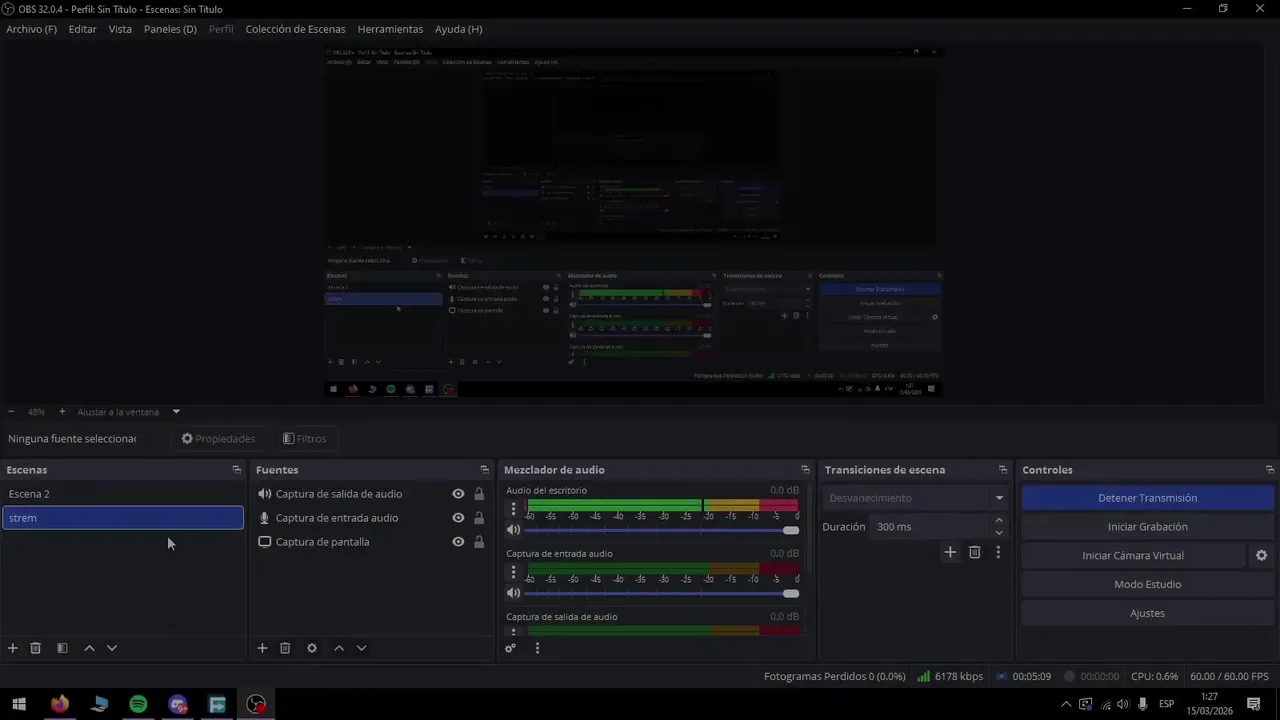Image resolution: width=1280 pixels, height=720 pixels.
Task: Open scene filters icon in Escenas panel
Action: 62,648
